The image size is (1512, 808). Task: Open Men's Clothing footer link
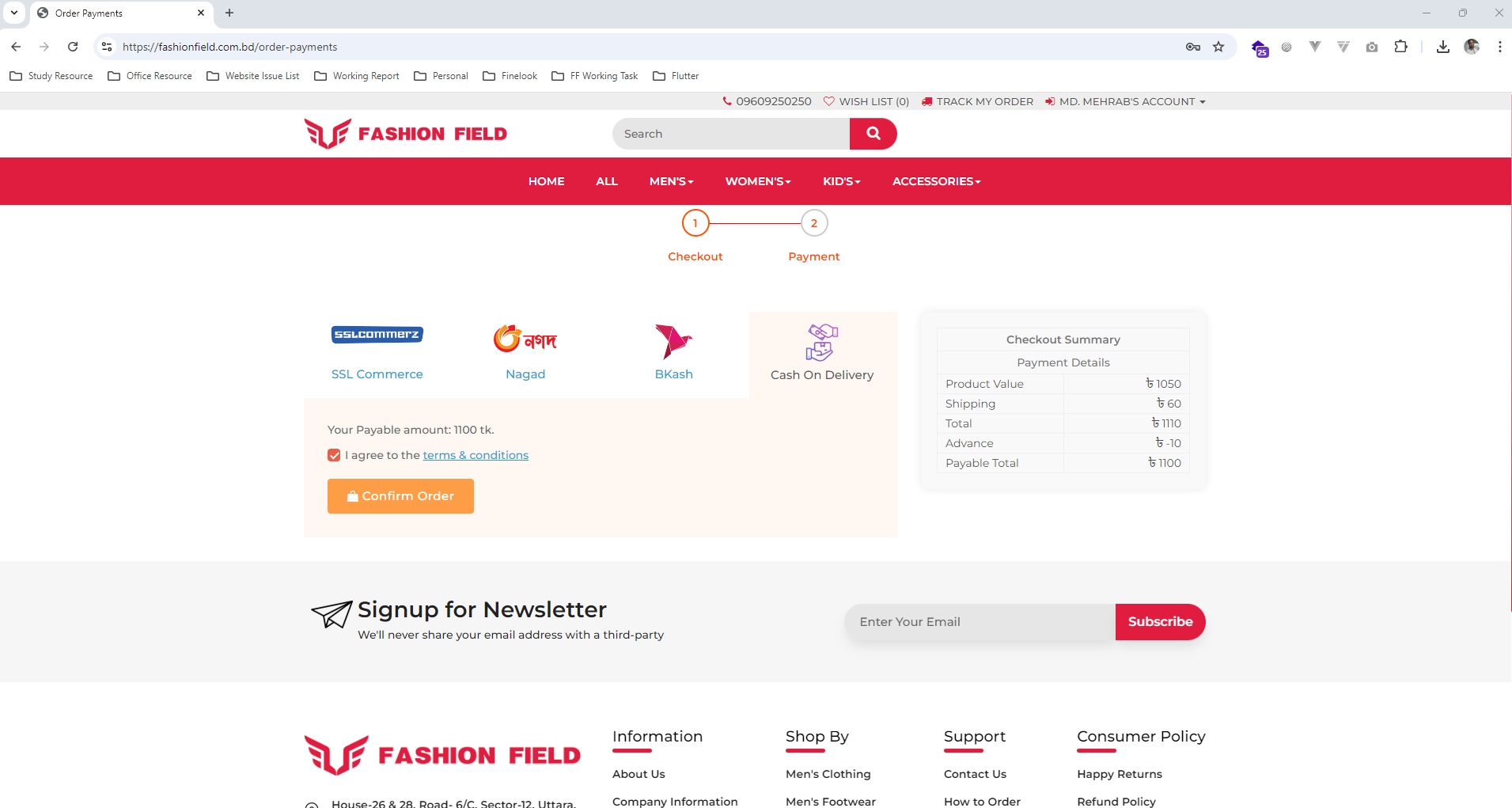click(828, 774)
